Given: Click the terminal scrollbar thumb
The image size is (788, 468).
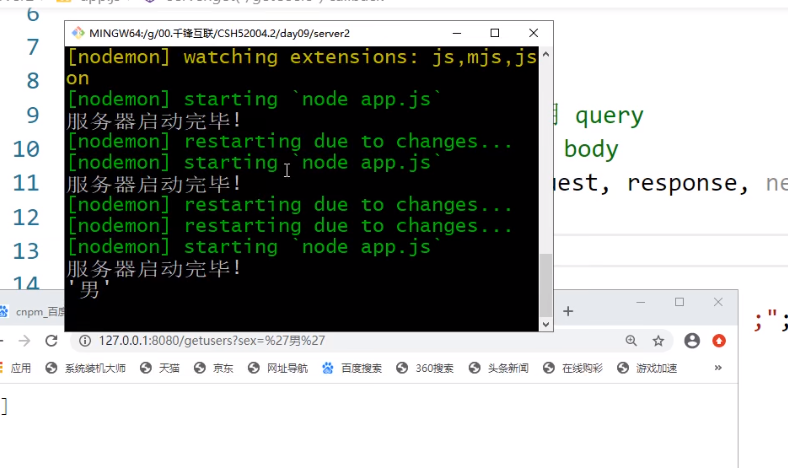Looking at the screenshot, I should 546,285.
